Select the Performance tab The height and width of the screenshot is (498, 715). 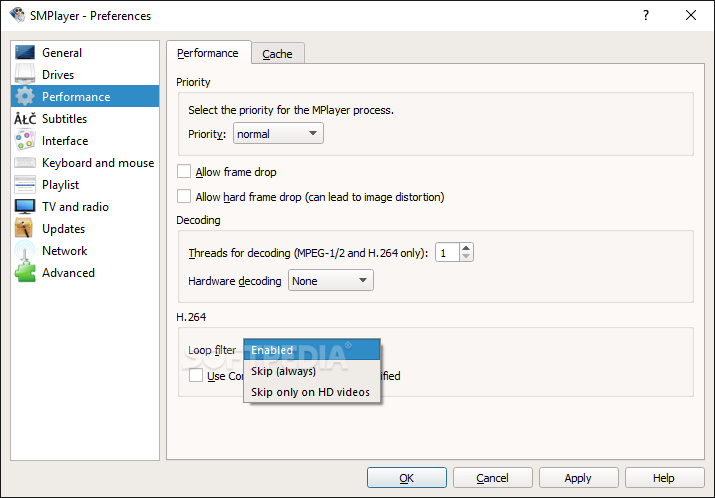208,53
